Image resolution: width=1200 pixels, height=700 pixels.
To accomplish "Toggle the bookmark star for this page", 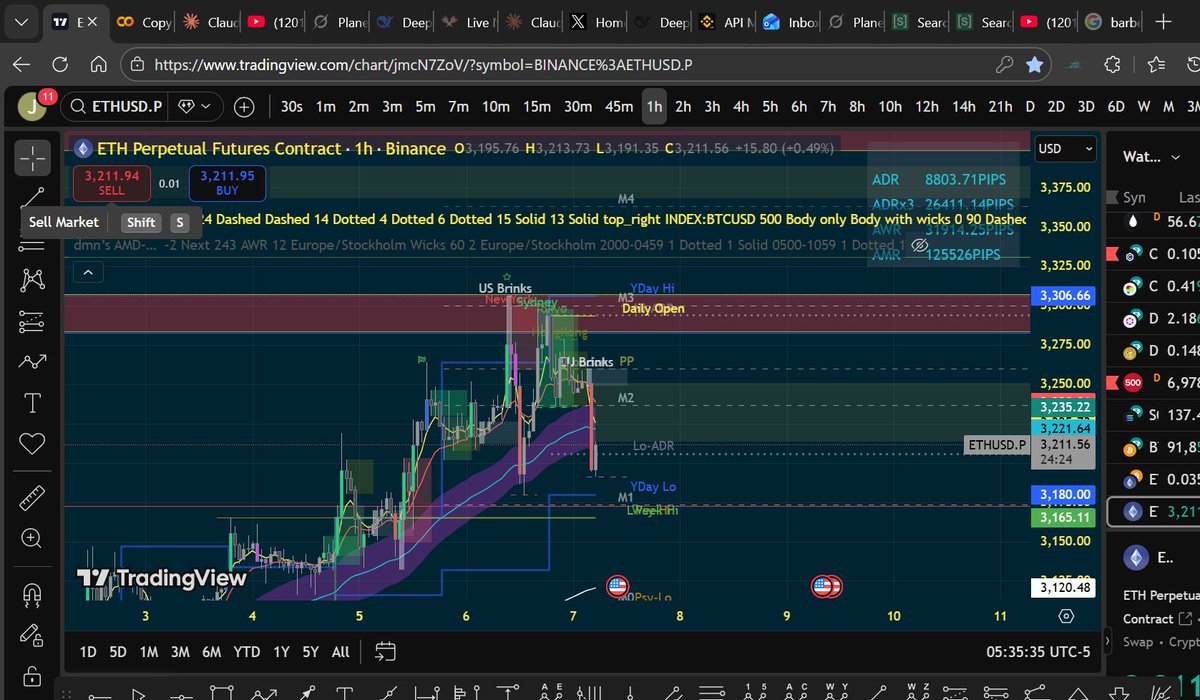I will click(1035, 65).
